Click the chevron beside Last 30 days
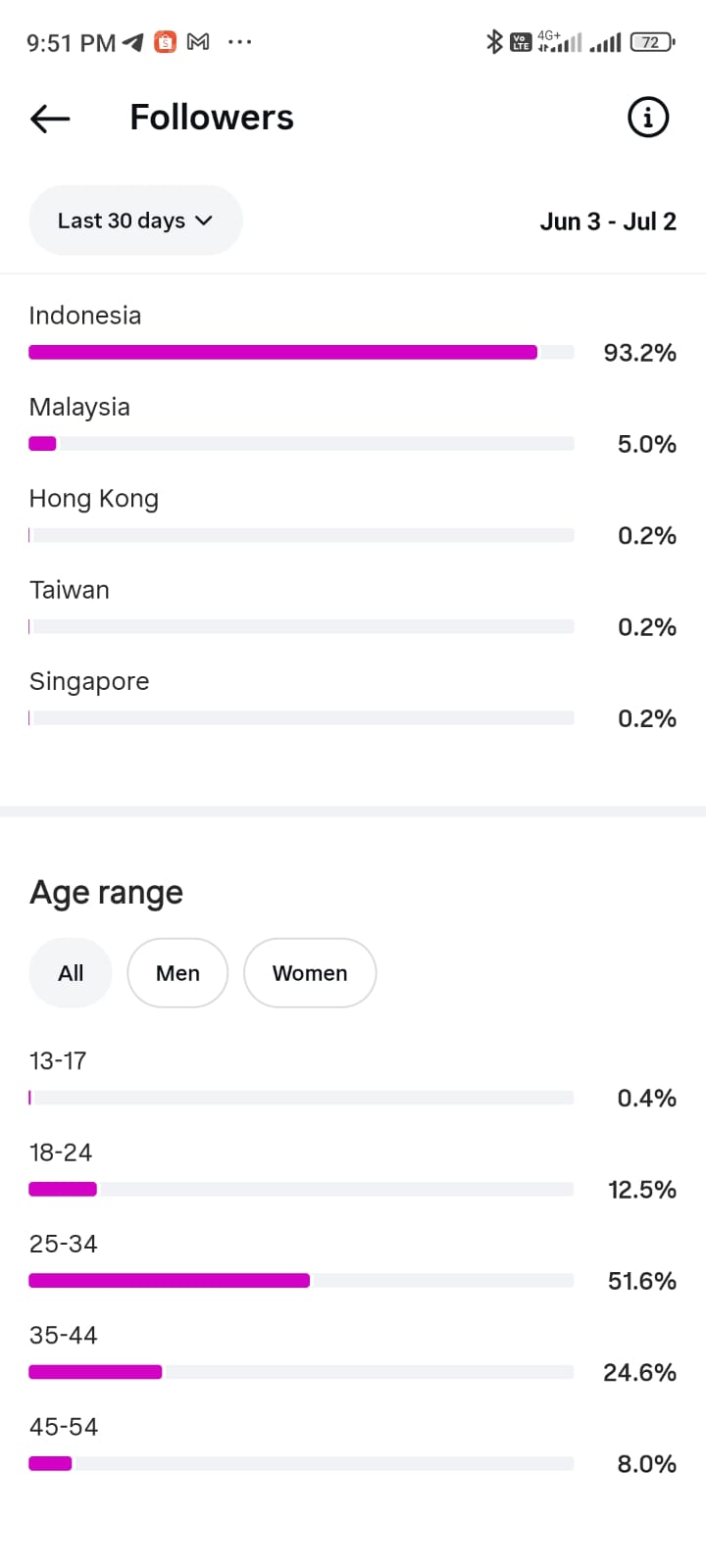The image size is (706, 1568). [204, 220]
